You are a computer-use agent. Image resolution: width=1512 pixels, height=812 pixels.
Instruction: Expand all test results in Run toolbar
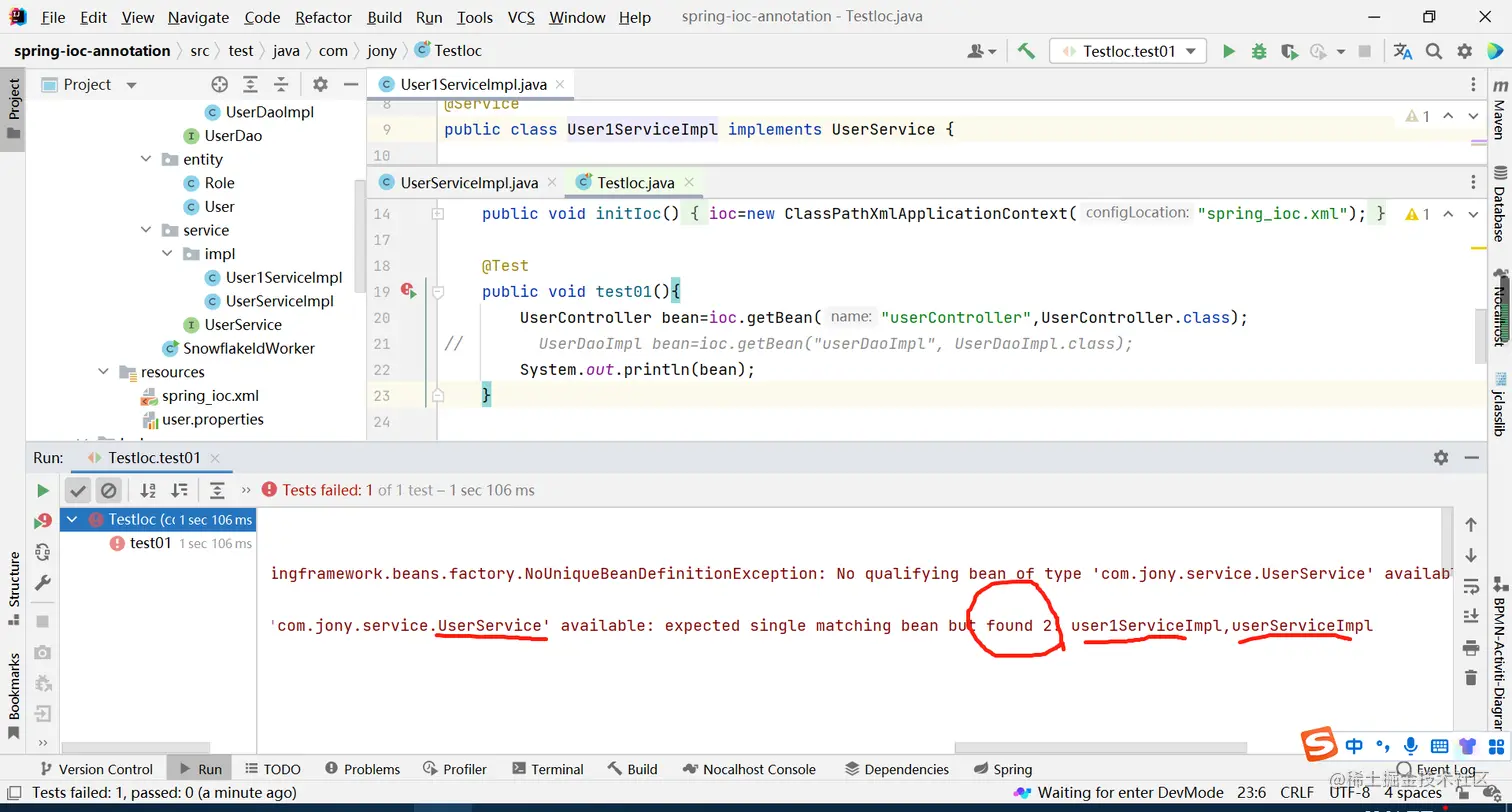click(x=217, y=490)
